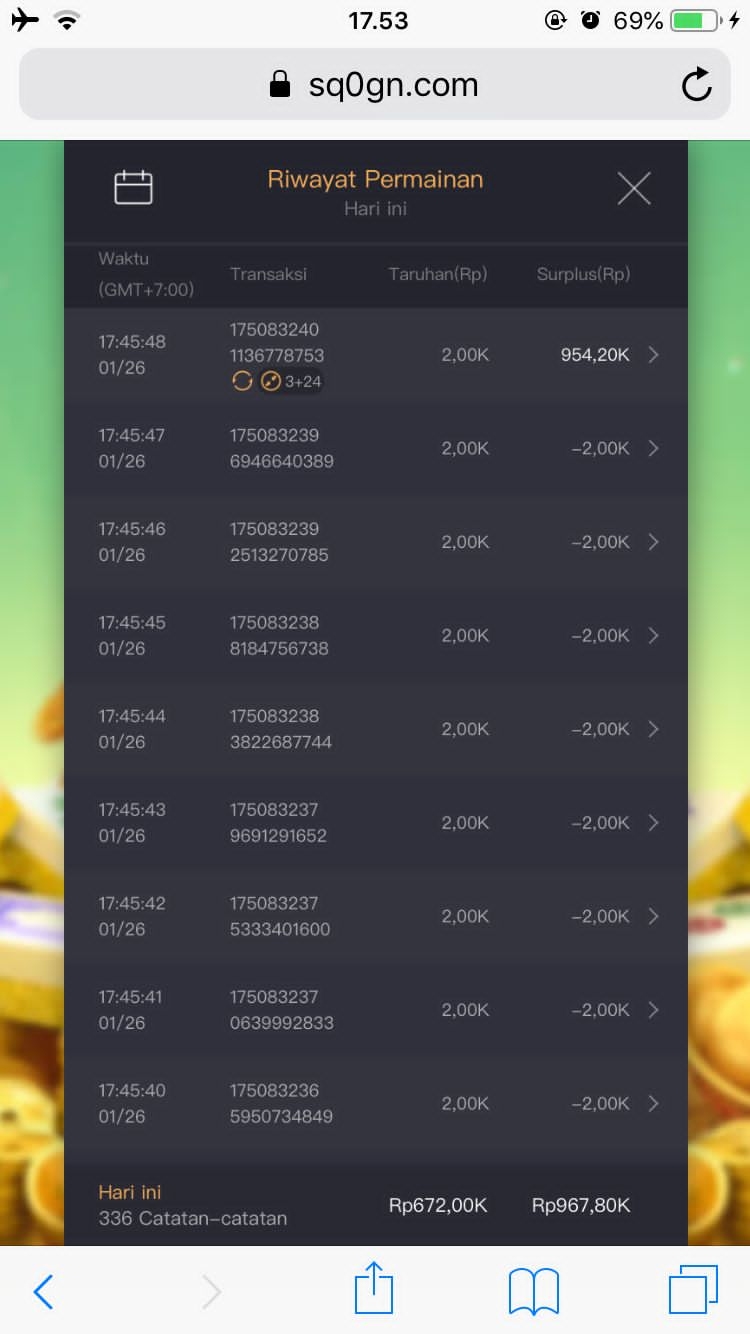Tap the Hari ini summary footer
The height and width of the screenshot is (1334, 750).
375,1205
